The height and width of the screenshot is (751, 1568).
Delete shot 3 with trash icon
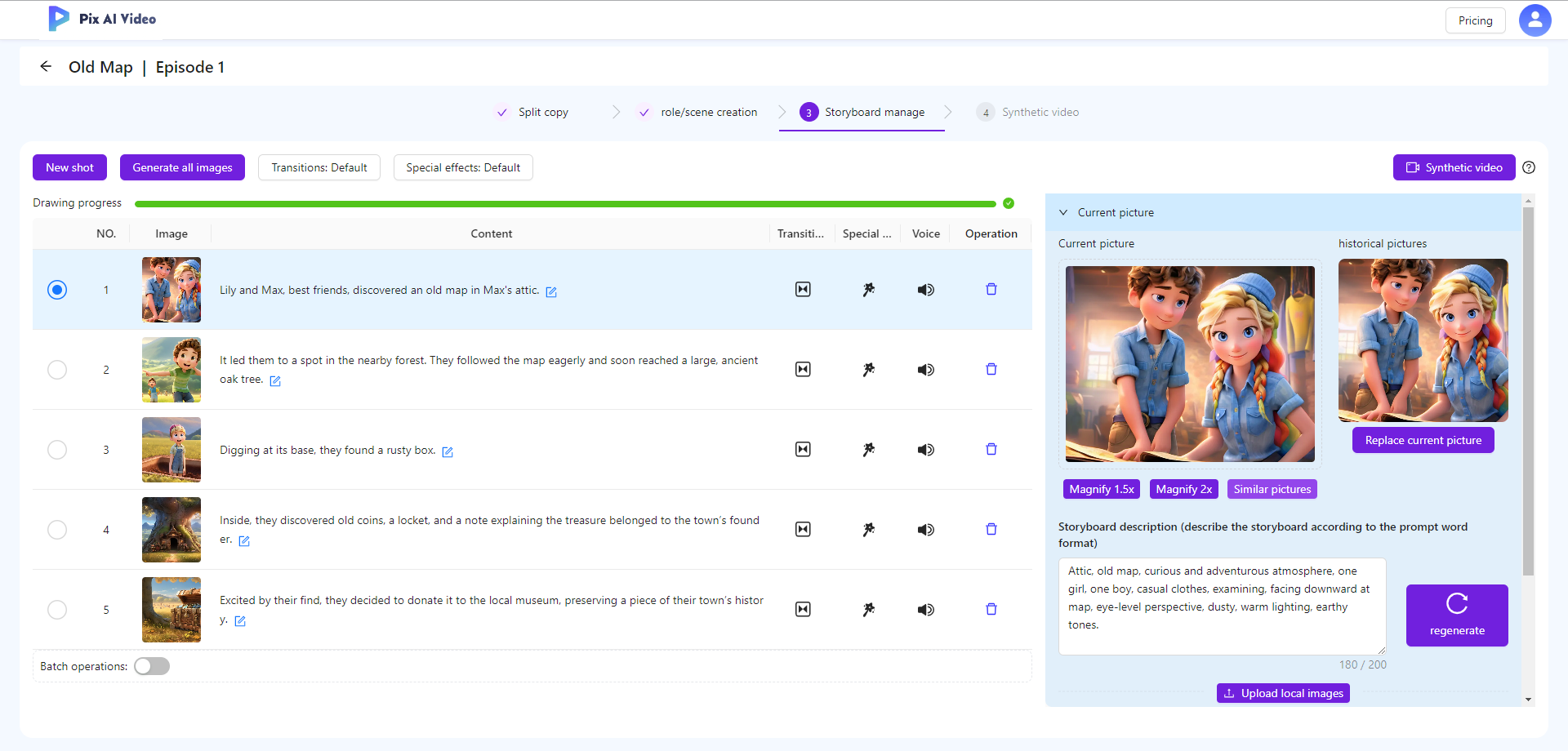[991, 449]
